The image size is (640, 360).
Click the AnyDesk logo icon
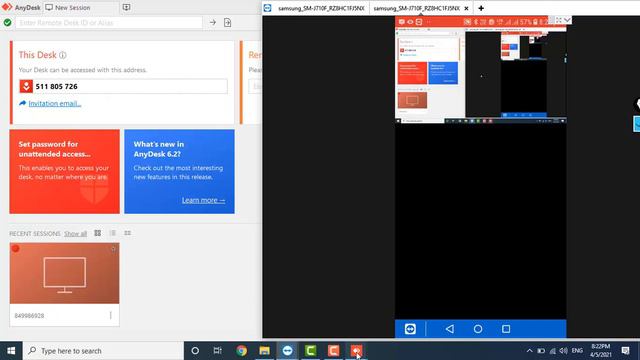7,7
